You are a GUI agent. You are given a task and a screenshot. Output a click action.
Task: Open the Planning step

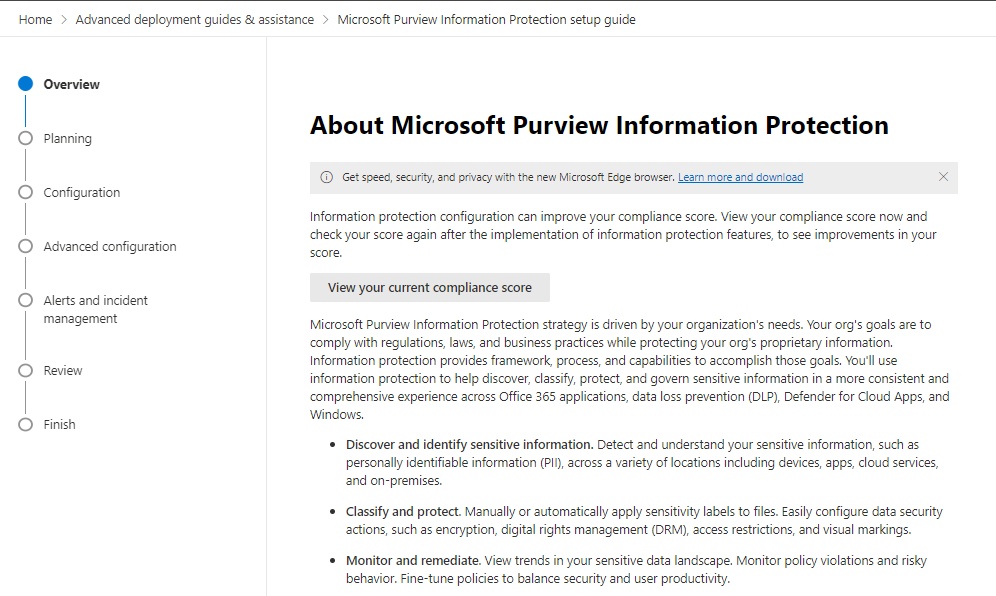tap(67, 139)
